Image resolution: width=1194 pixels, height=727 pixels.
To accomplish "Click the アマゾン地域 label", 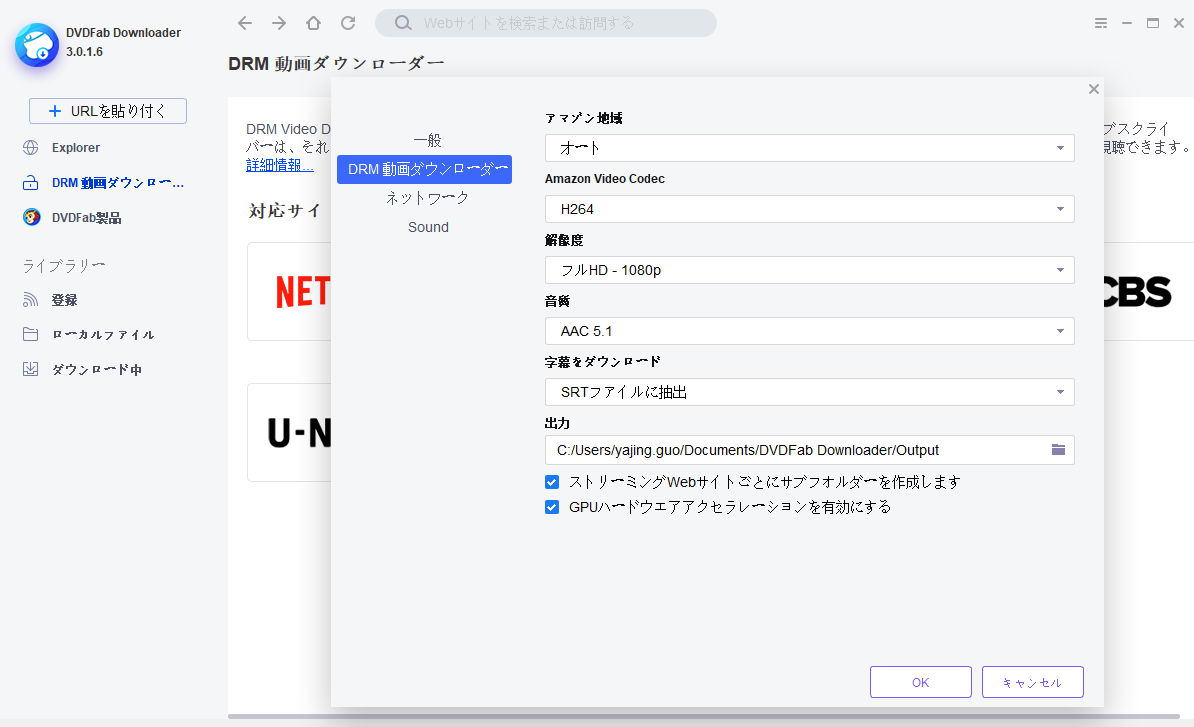I will point(583,118).
